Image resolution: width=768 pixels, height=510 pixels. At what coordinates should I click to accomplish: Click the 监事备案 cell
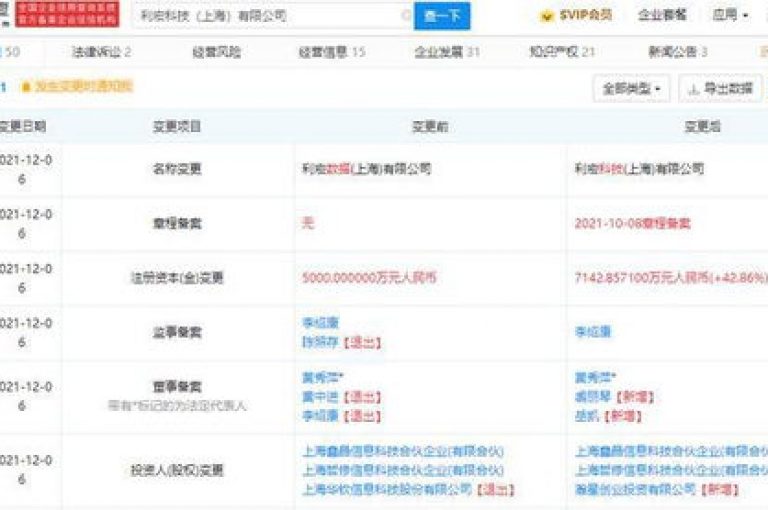click(x=177, y=333)
